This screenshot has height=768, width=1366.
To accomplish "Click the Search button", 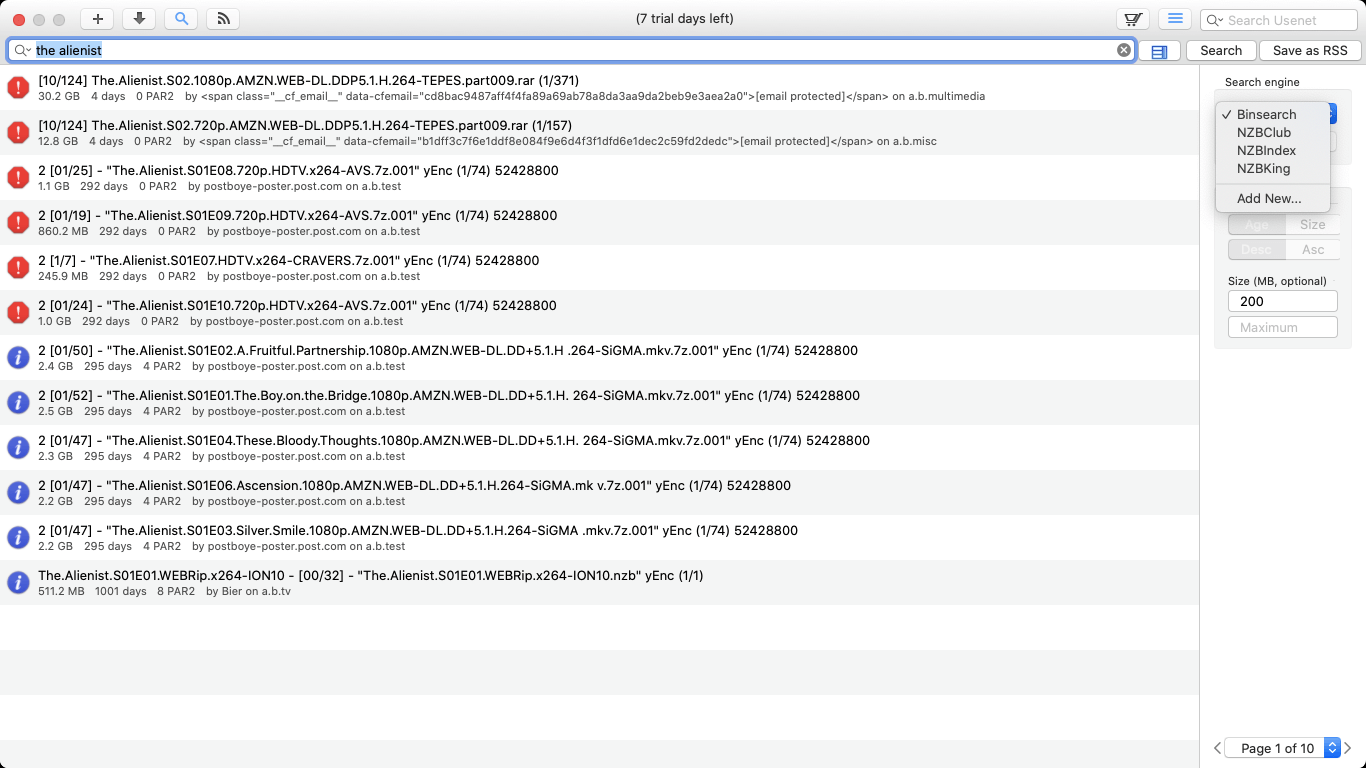I will (x=1221, y=50).
